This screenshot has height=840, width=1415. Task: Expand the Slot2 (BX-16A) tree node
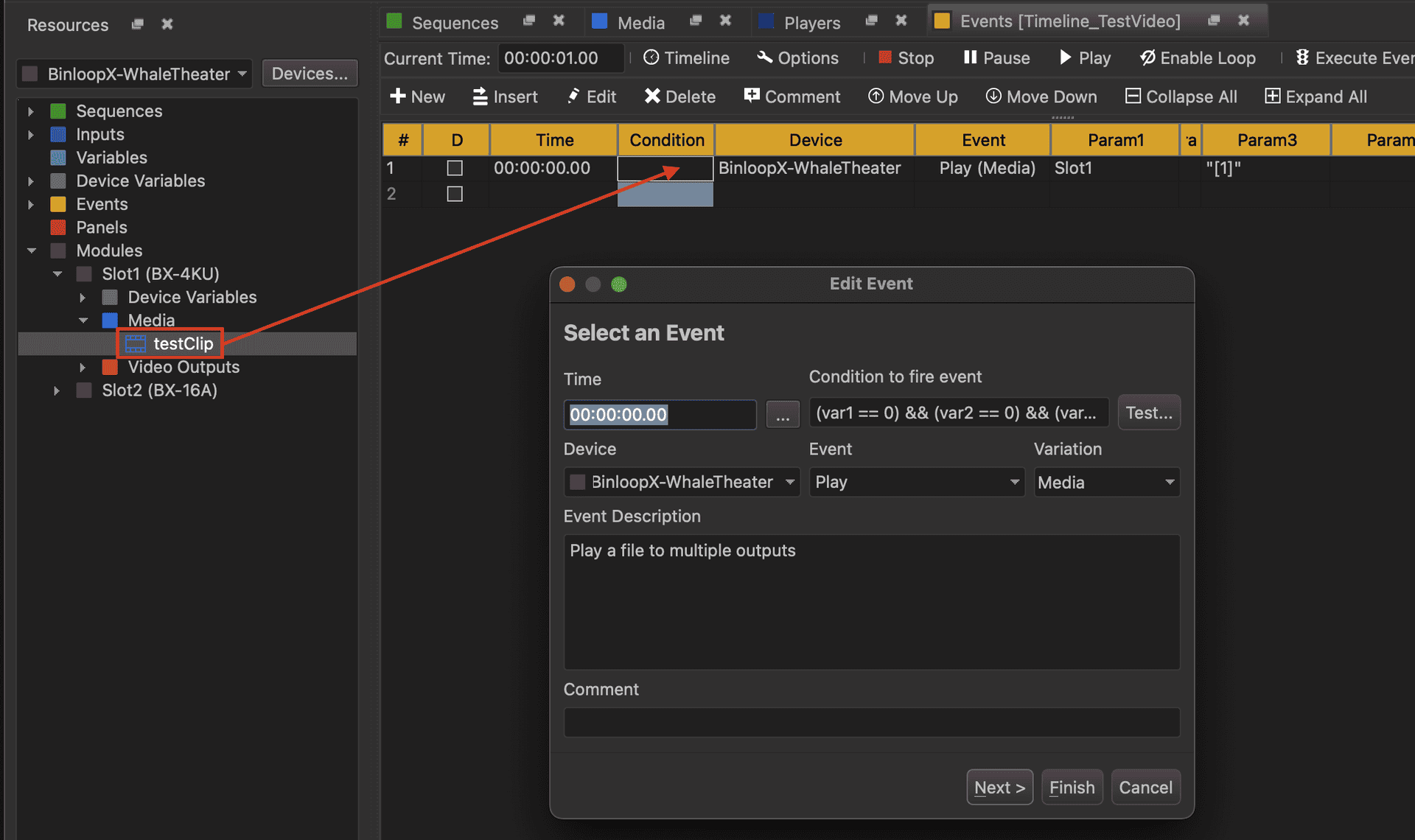coord(57,391)
